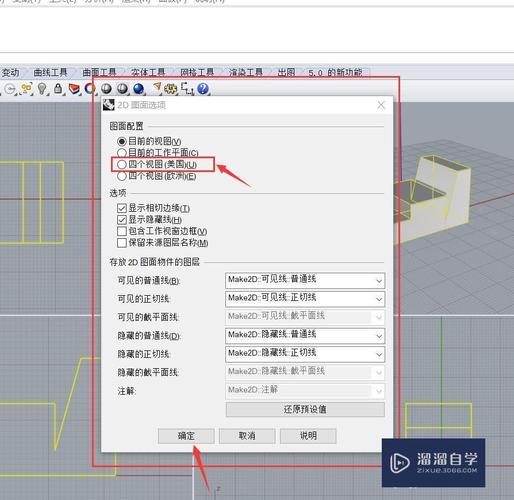Click 还原预设值 restore defaults button
514x500 pixels.
click(305, 409)
